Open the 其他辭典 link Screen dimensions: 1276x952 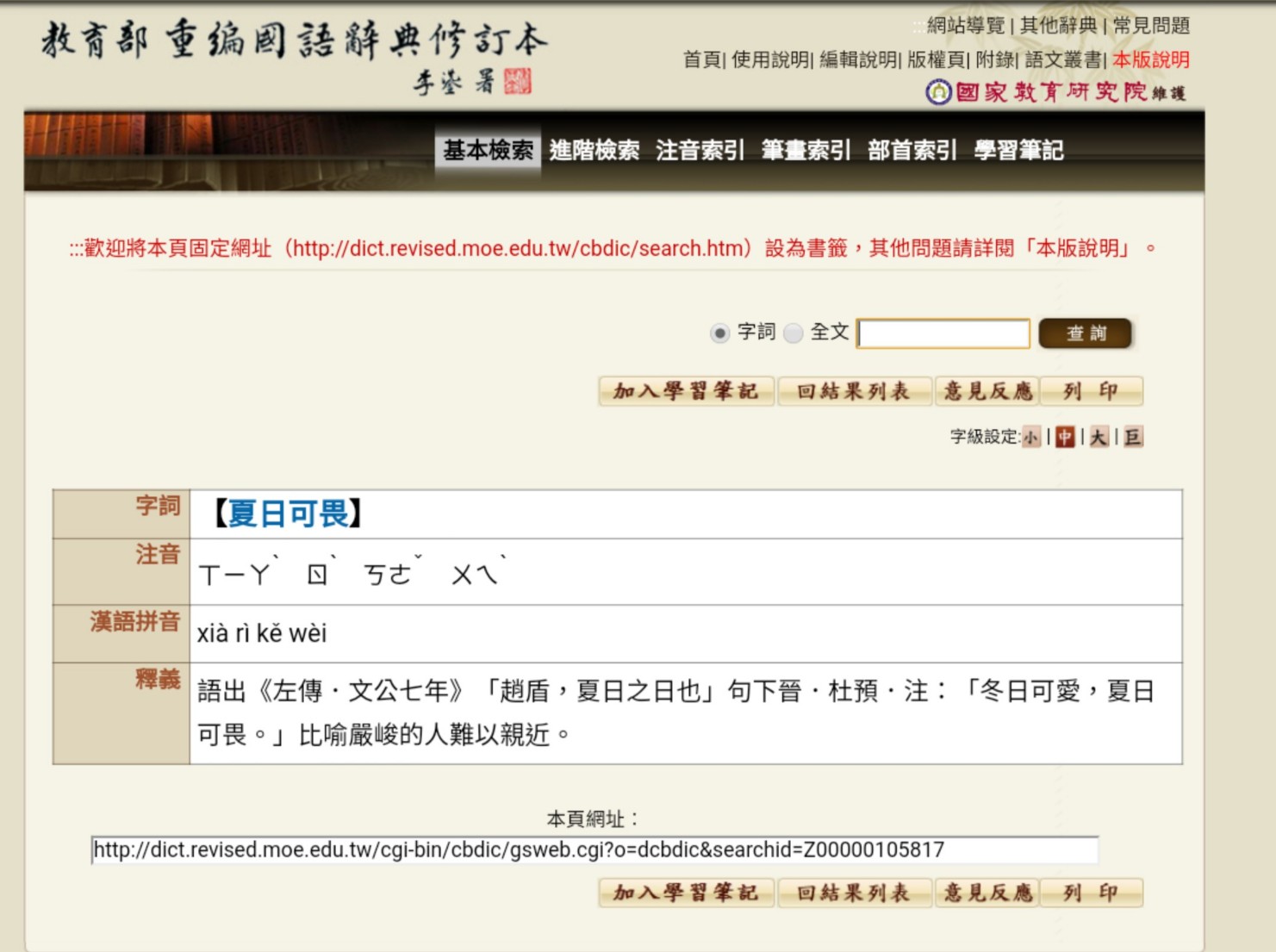click(1058, 26)
